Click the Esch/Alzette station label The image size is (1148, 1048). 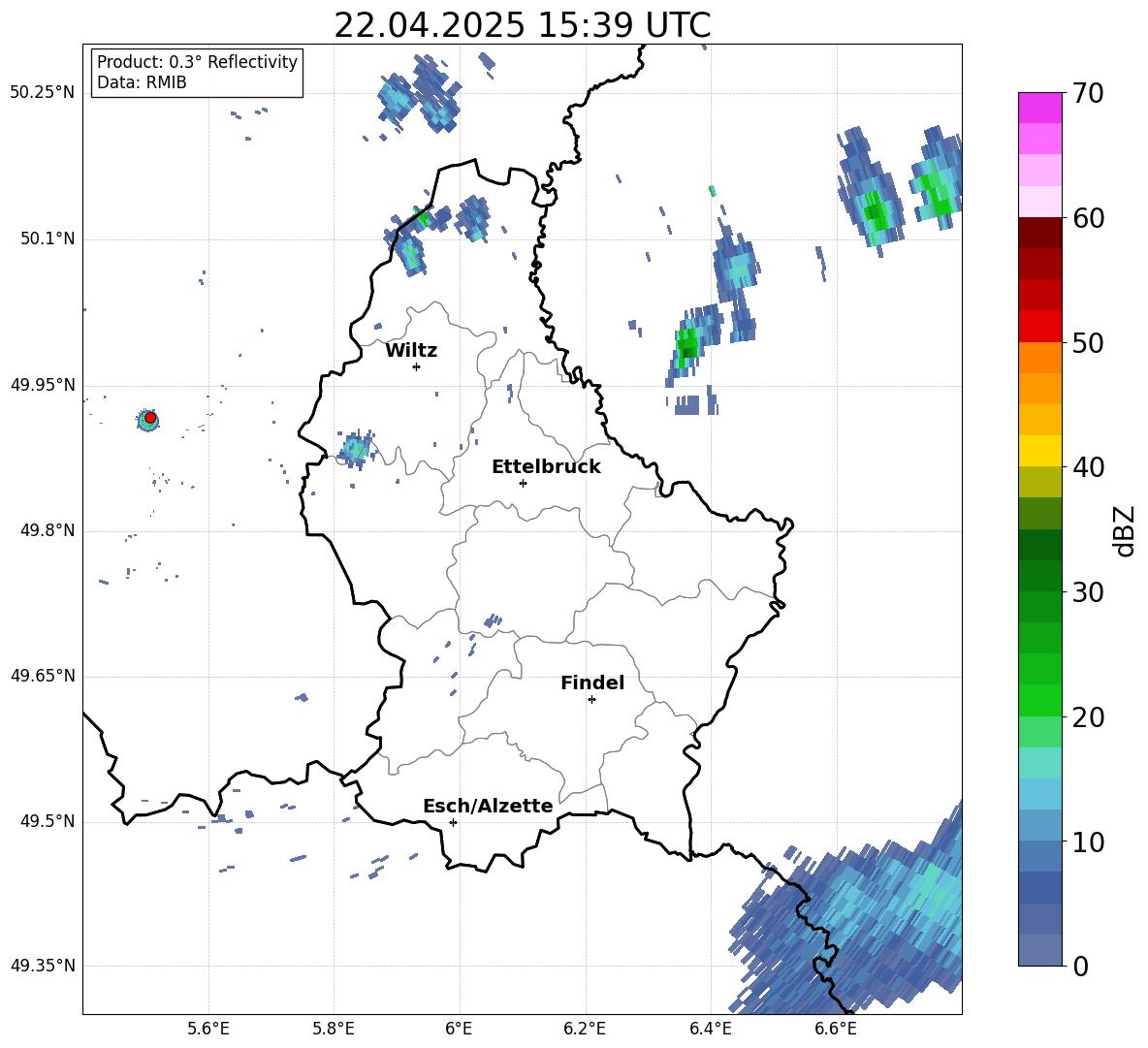point(488,806)
